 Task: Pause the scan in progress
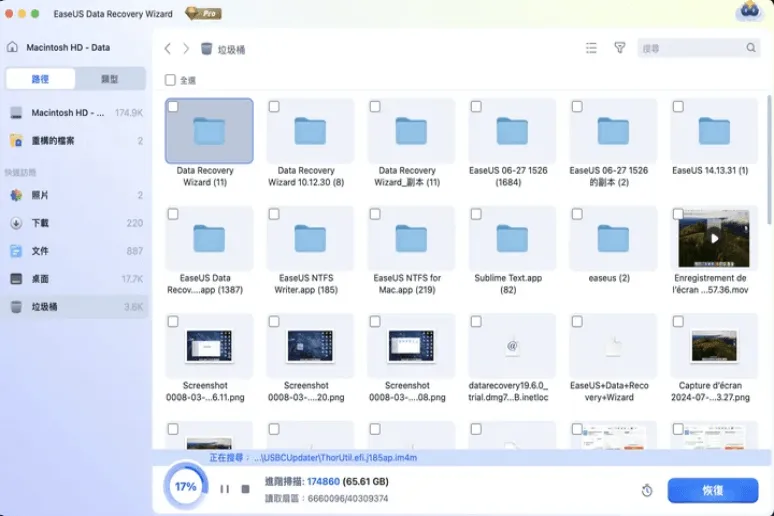(224, 489)
